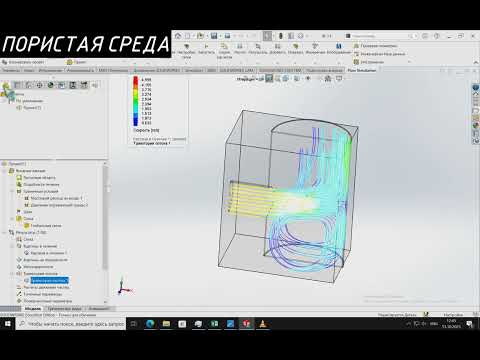Click the Display (Отображение) ribbon icon
The image size is (480, 360).
tap(339, 49)
